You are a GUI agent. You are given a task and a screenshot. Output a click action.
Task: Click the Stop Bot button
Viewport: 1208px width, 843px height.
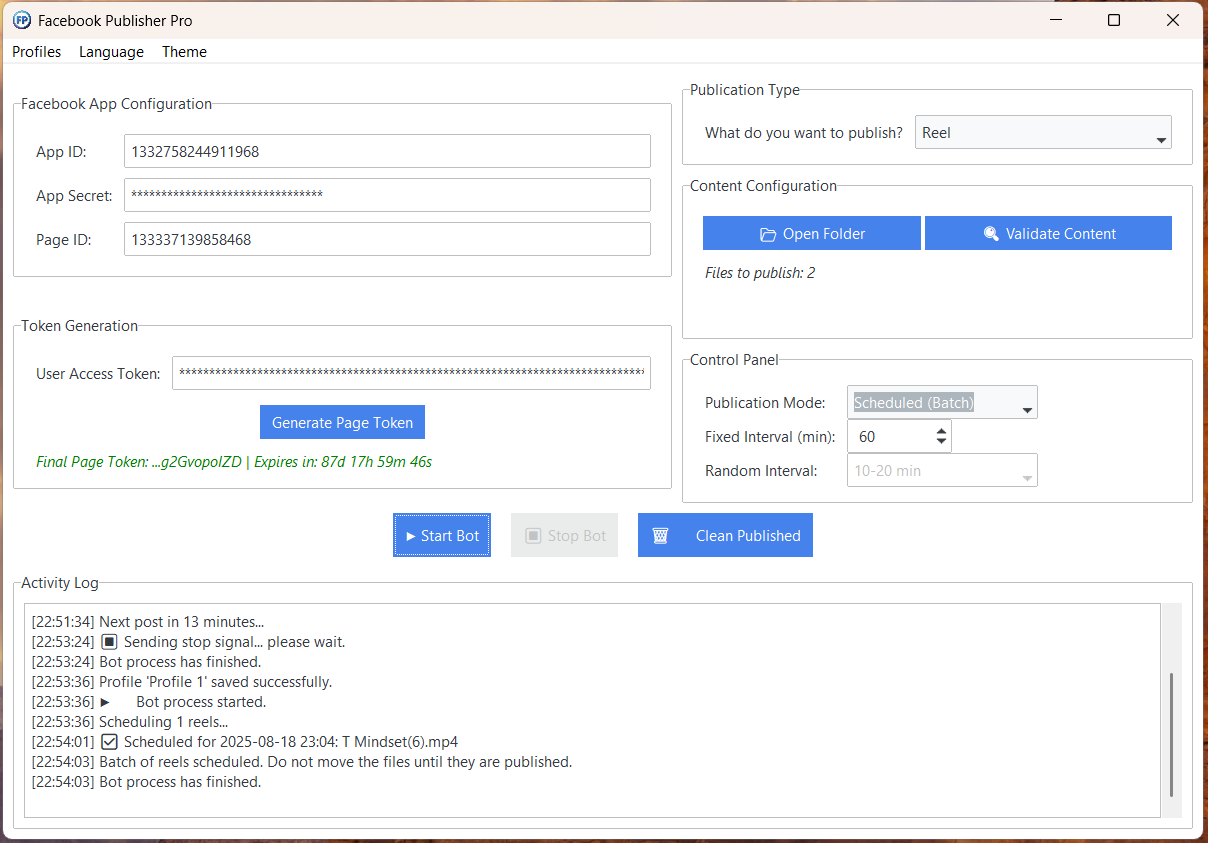coord(564,535)
